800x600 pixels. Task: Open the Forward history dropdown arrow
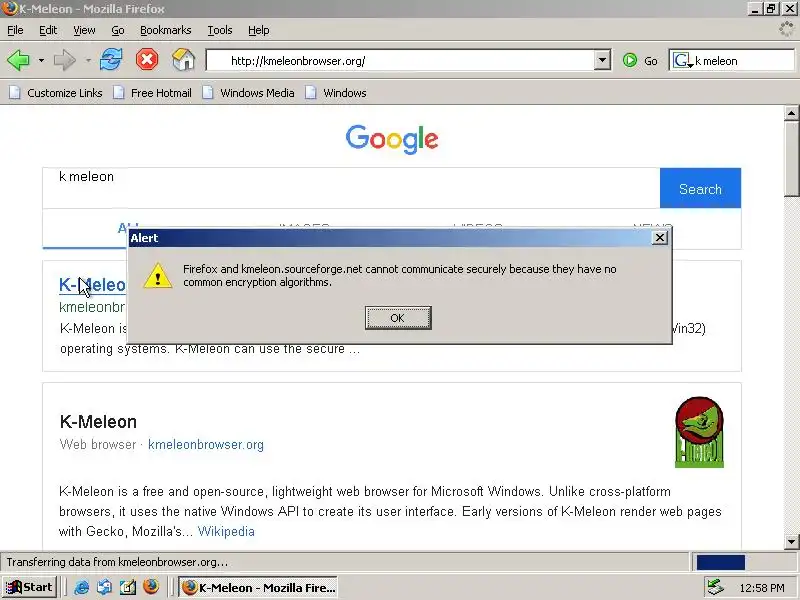[x=88, y=61]
